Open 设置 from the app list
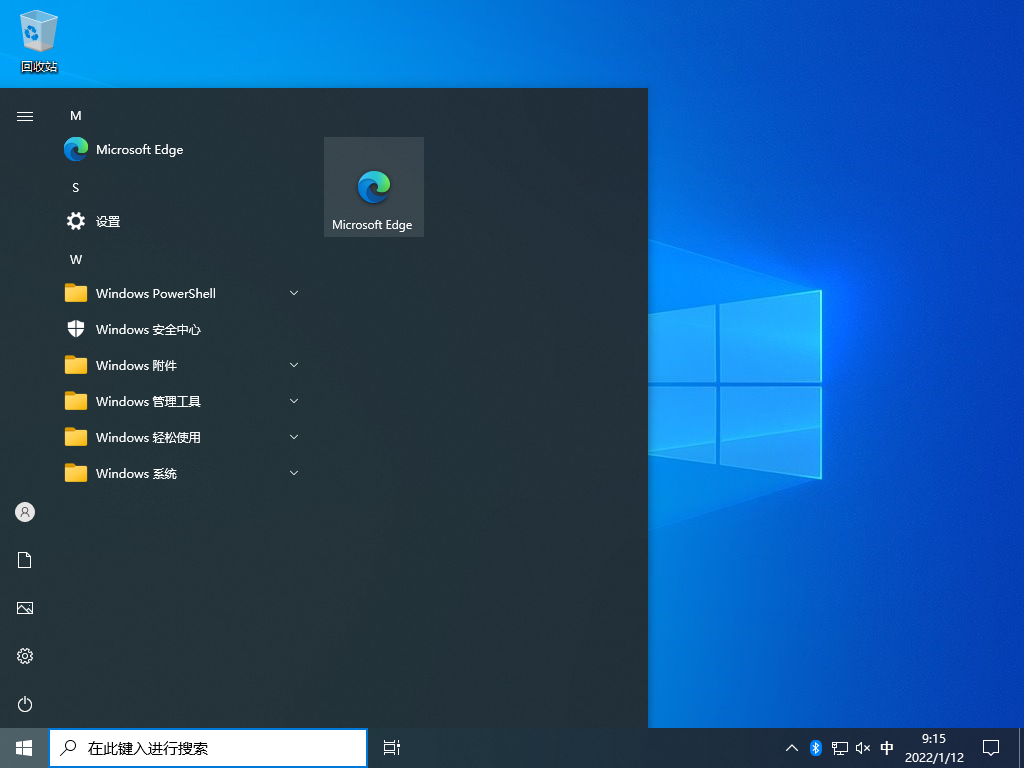 coord(105,221)
